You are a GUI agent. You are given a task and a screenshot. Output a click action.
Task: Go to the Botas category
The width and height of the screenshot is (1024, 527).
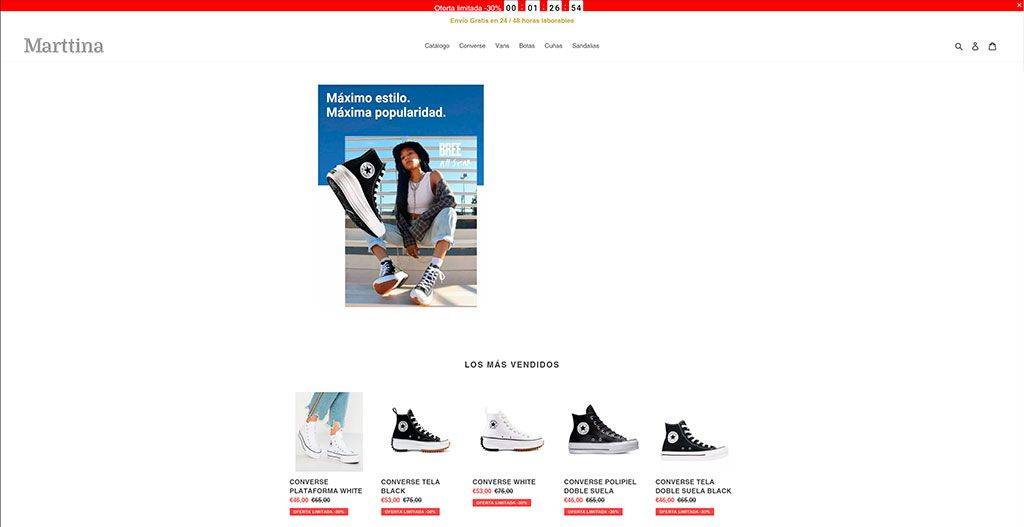coord(526,46)
